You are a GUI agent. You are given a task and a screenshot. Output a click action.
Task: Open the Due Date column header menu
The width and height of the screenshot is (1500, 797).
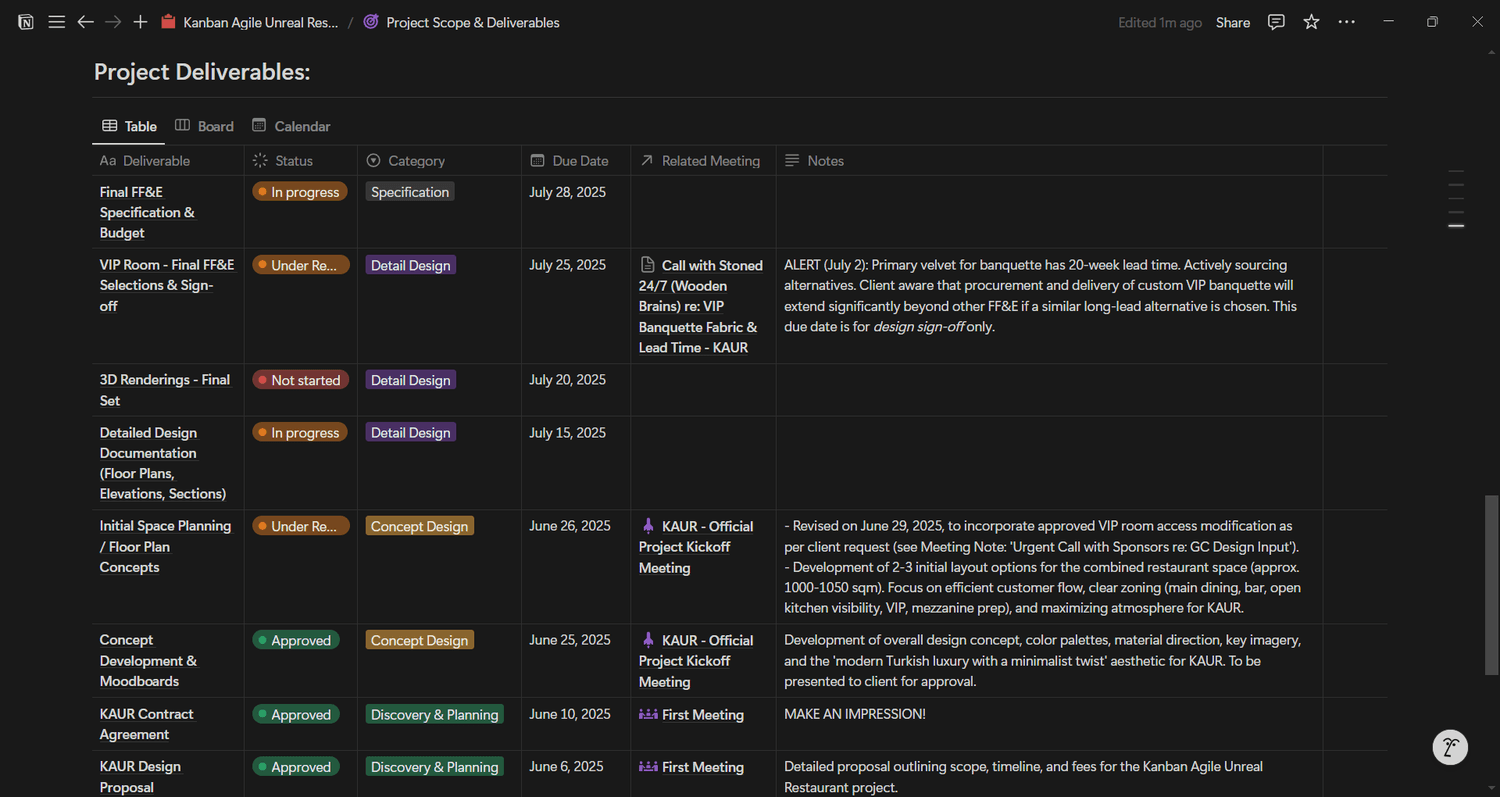pyautogui.click(x=579, y=161)
